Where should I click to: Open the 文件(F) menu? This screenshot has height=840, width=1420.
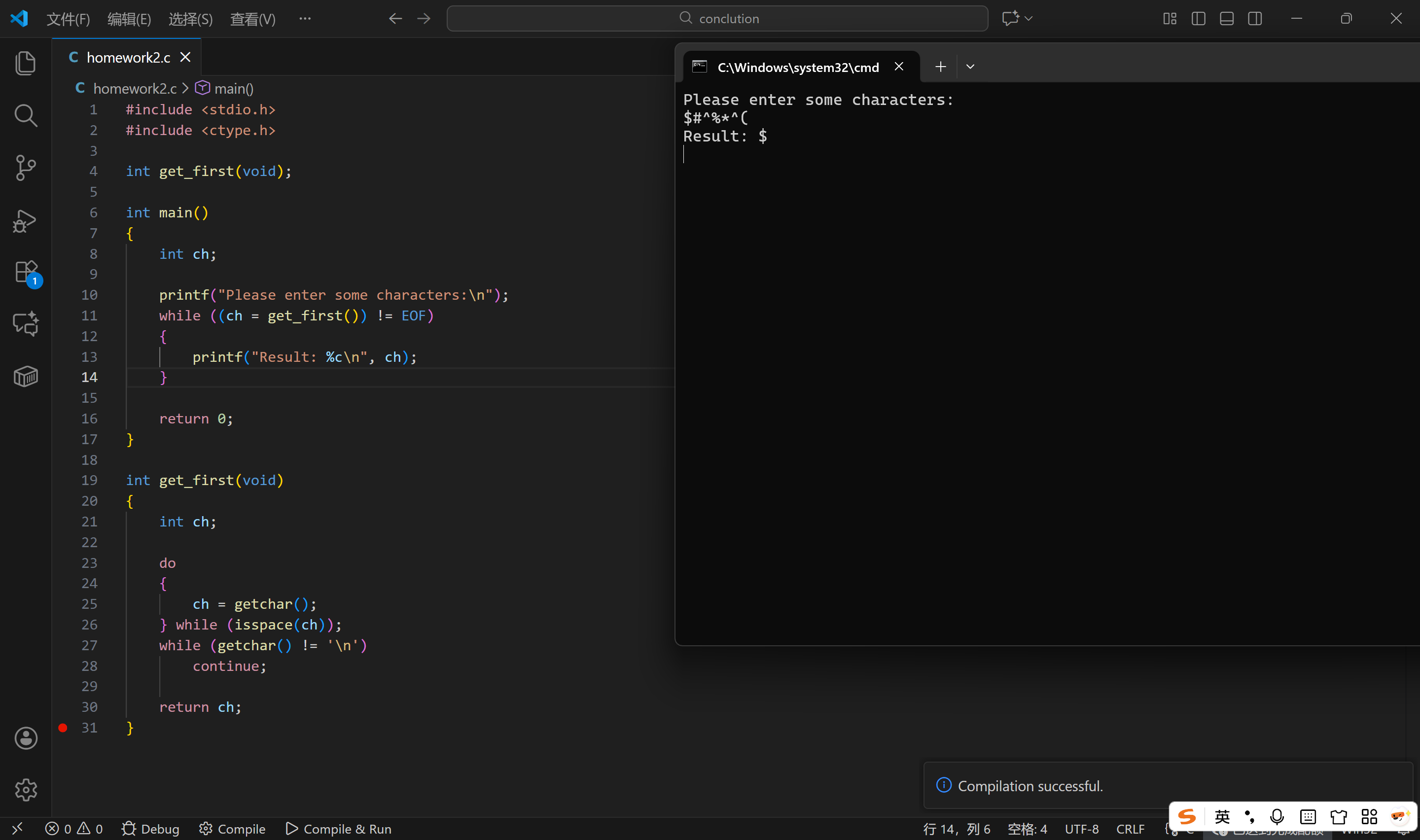[x=68, y=19]
